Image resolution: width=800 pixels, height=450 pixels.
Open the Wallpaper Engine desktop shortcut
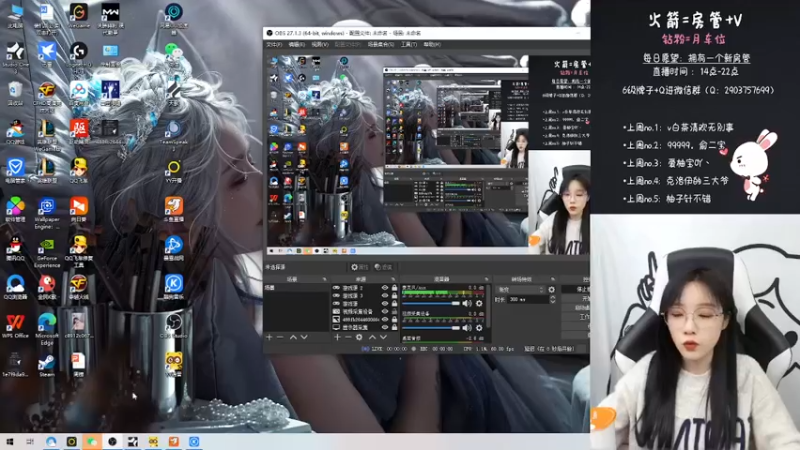47,212
